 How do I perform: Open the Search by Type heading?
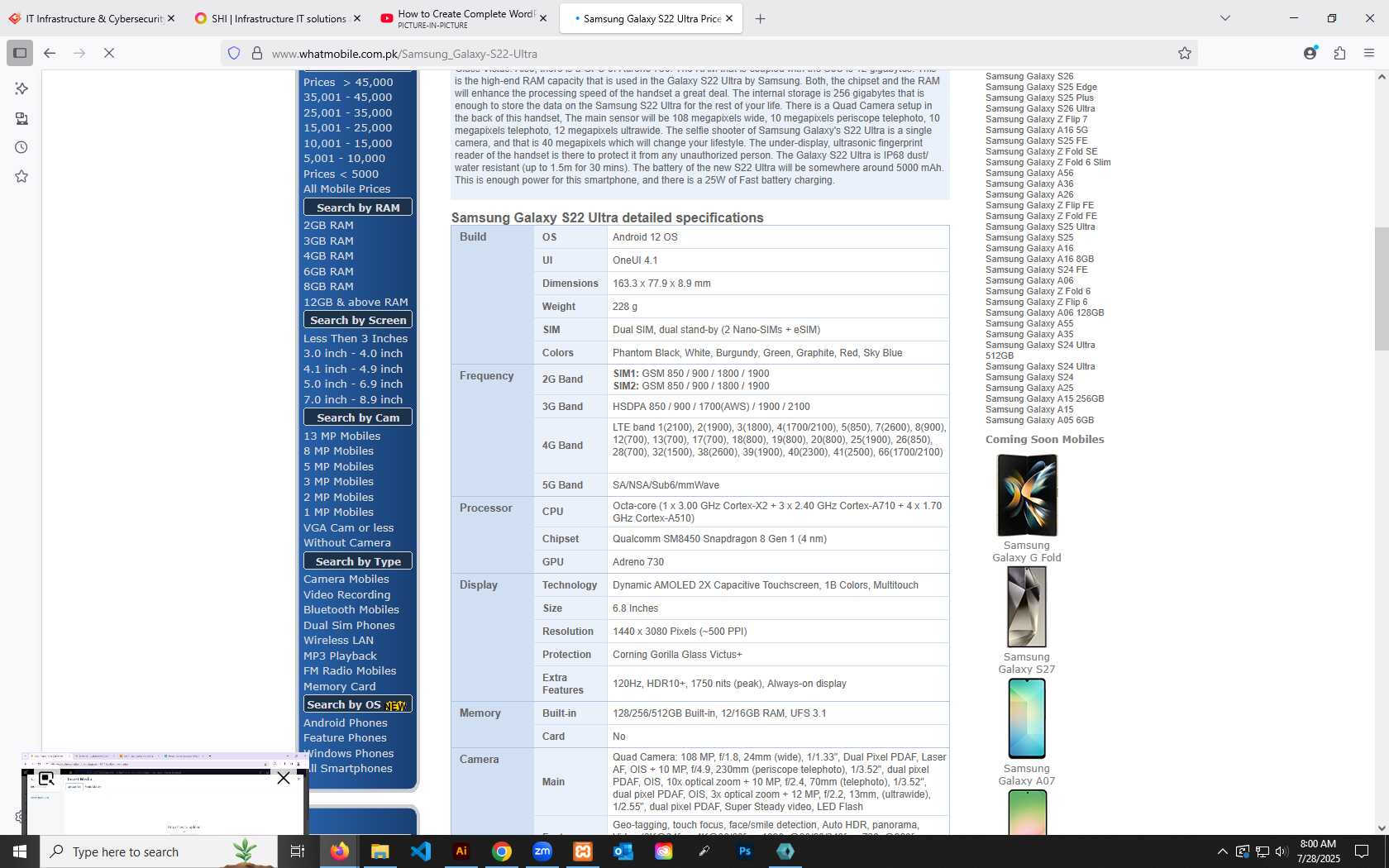pos(358,561)
